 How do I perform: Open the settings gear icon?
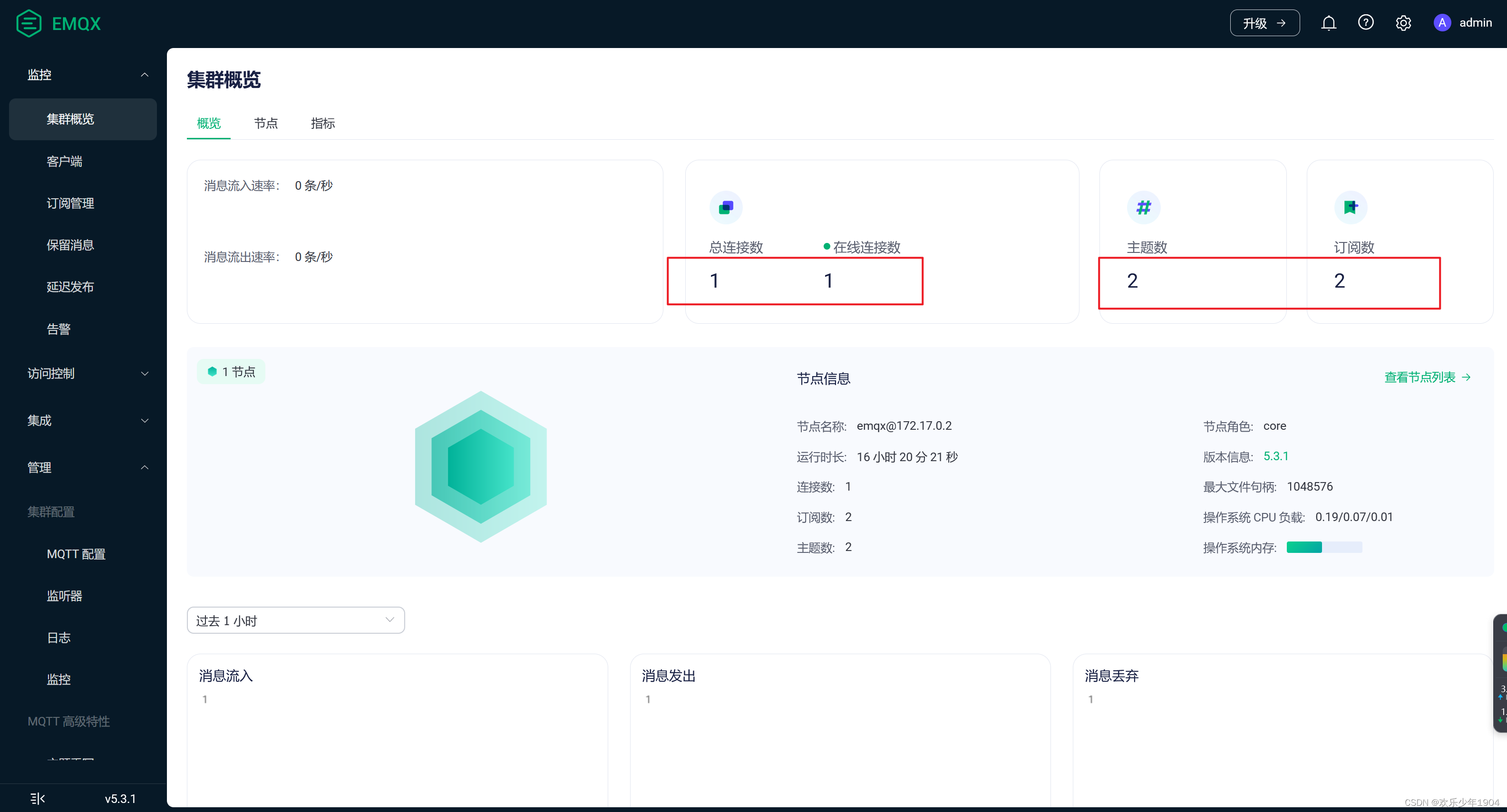[x=1403, y=23]
